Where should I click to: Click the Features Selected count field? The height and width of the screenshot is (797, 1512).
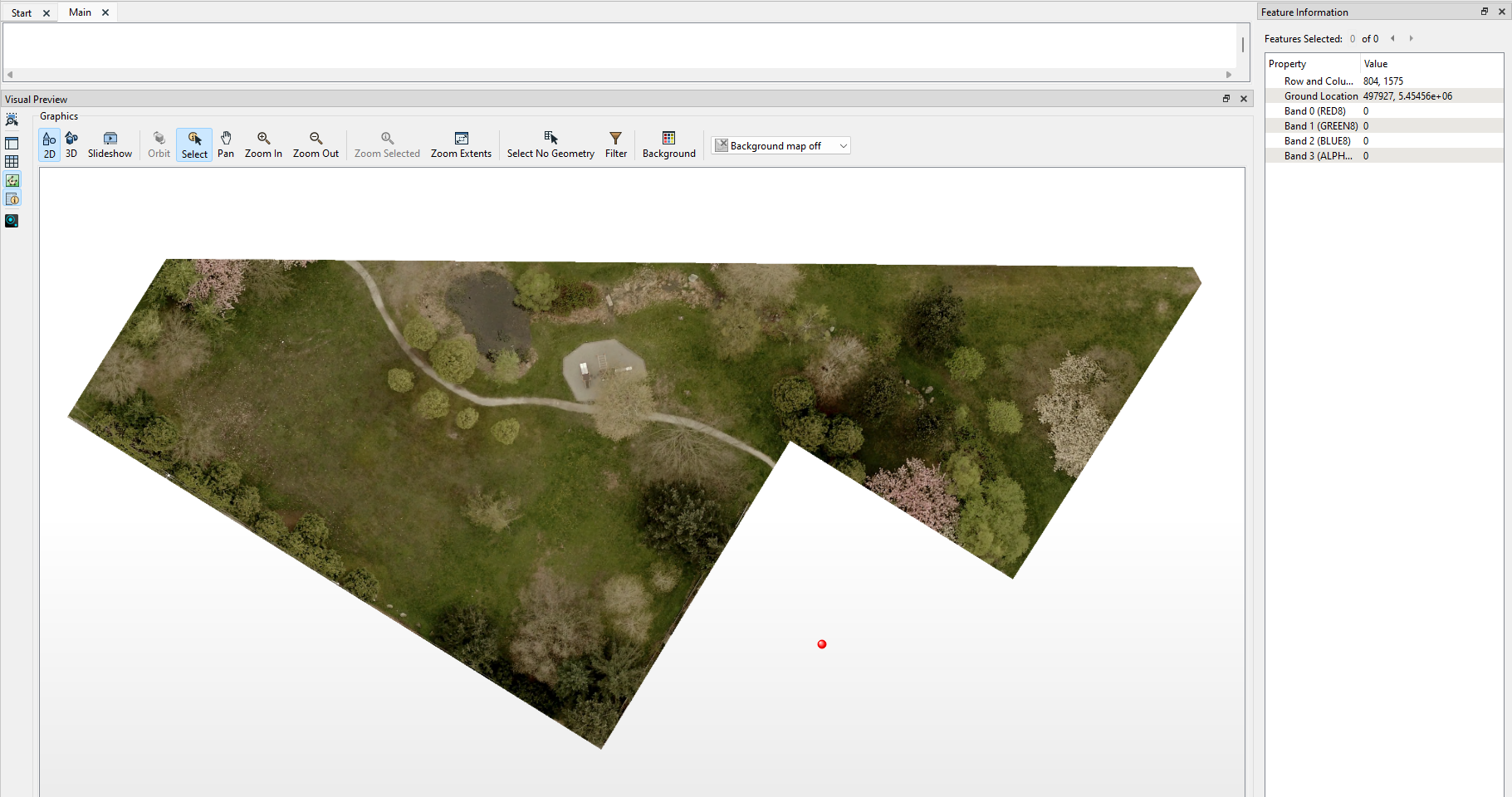point(1353,38)
